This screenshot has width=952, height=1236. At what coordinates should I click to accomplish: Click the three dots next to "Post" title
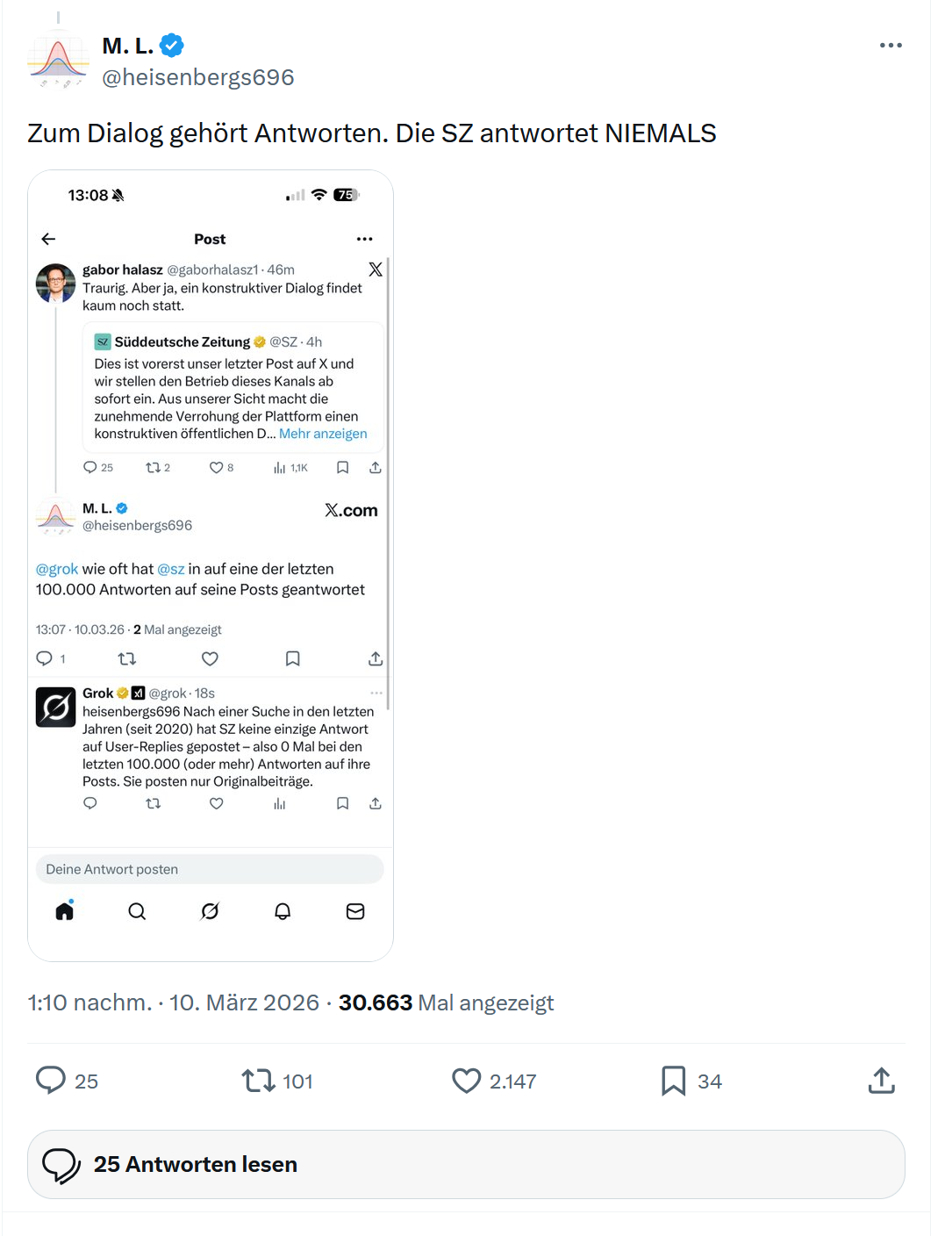pos(364,239)
